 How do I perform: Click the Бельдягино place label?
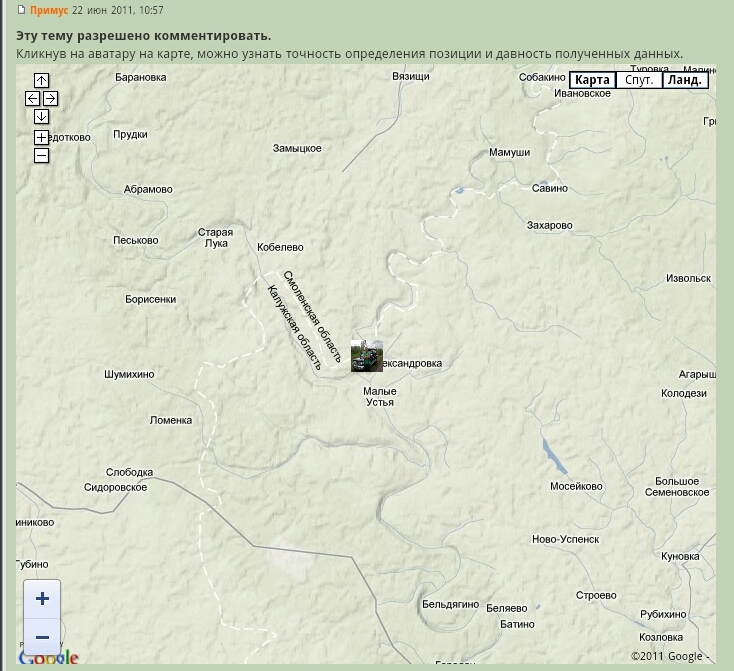point(451,605)
